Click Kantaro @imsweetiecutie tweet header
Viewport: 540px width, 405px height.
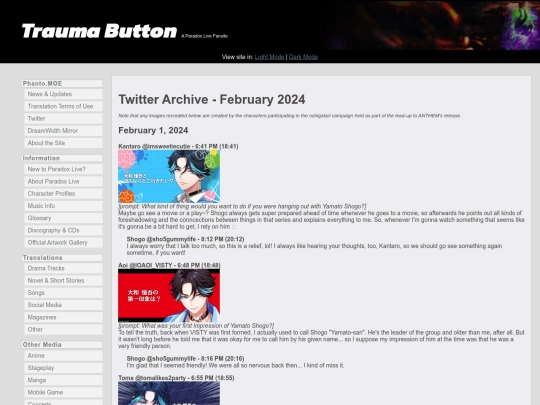[178, 146]
